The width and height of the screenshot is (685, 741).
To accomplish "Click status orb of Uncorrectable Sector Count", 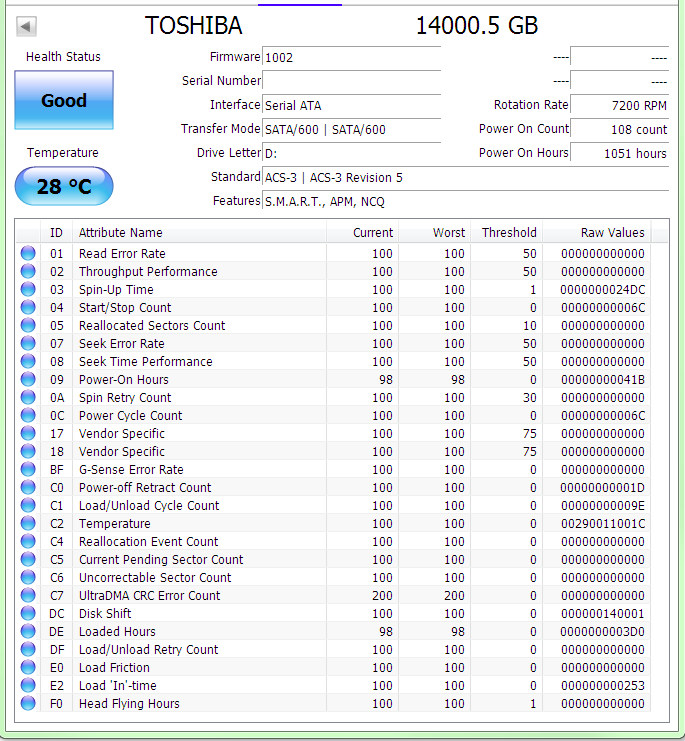I will tap(28, 577).
